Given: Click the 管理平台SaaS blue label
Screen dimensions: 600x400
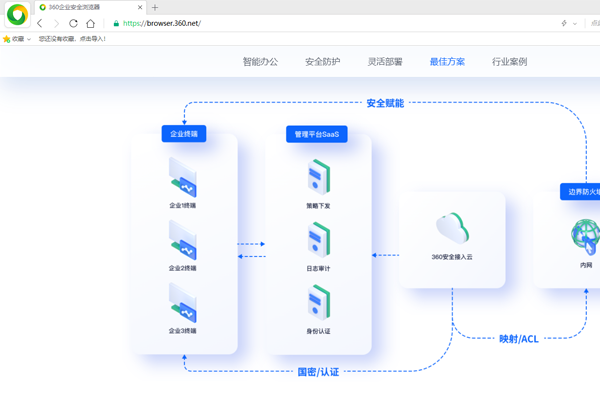Looking at the screenshot, I should point(317,134).
